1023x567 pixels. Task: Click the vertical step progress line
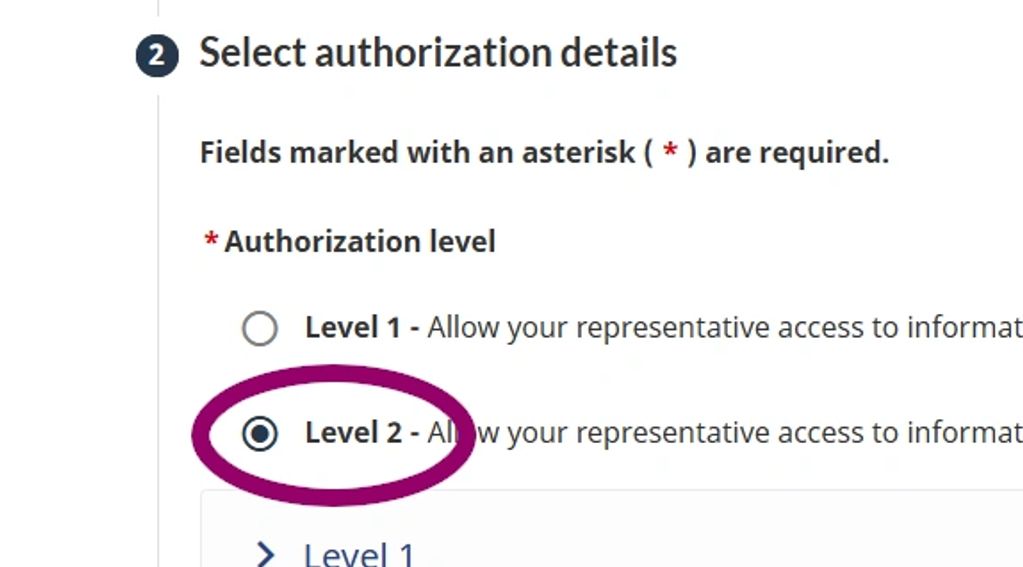pos(158,300)
